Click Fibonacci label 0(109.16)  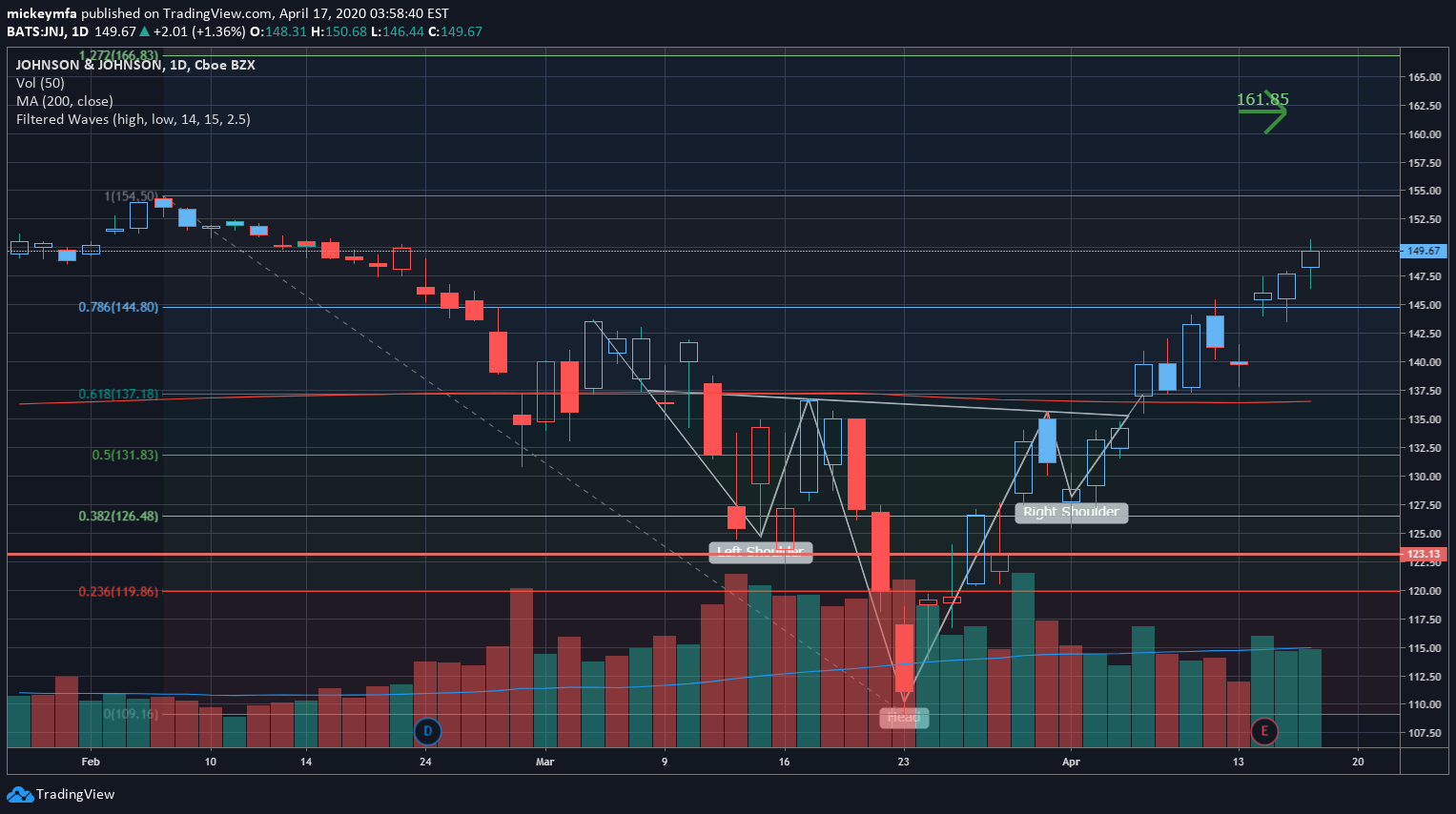tap(131, 713)
